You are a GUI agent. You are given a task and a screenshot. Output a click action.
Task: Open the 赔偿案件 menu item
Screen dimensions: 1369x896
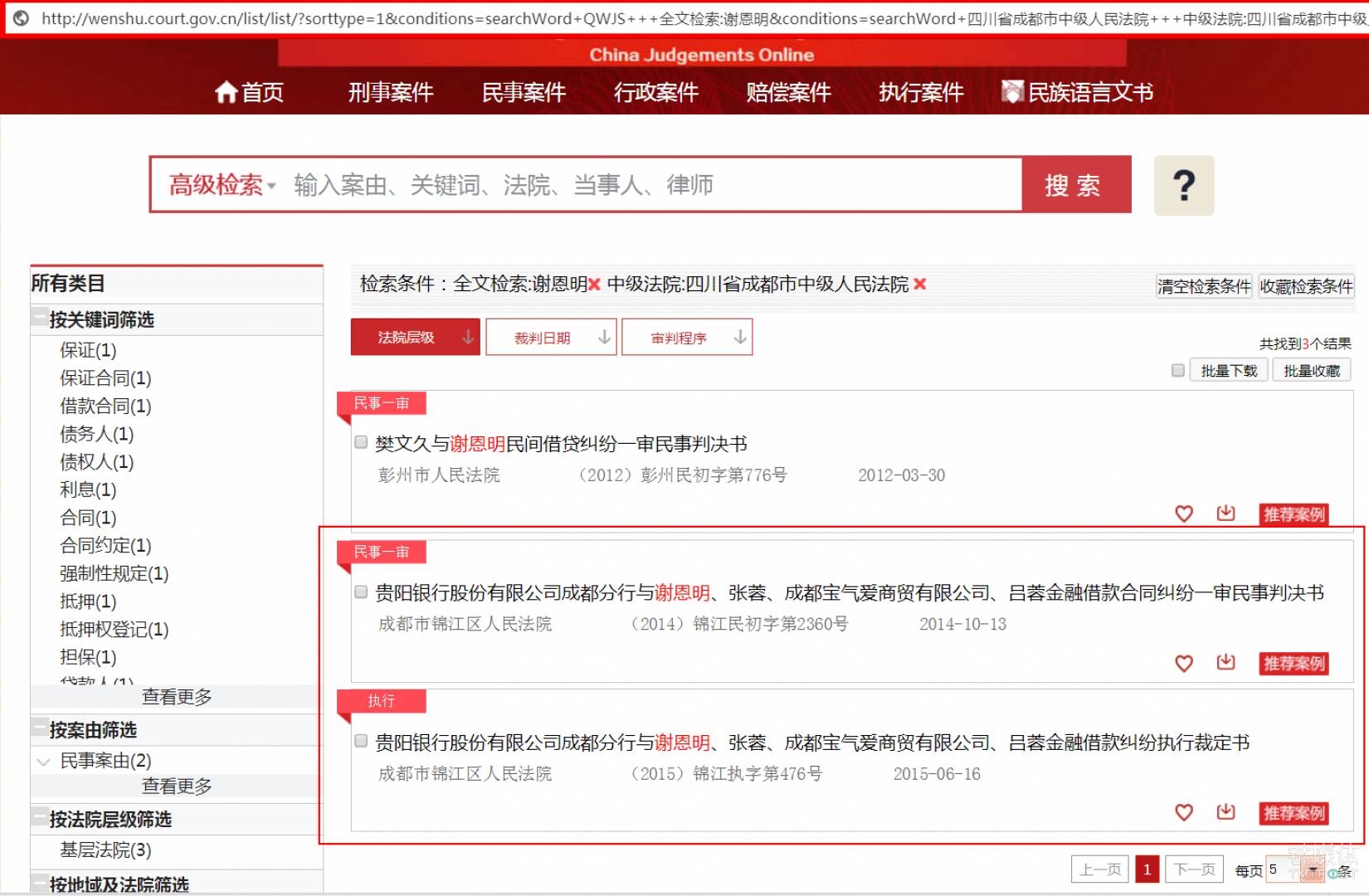(788, 92)
